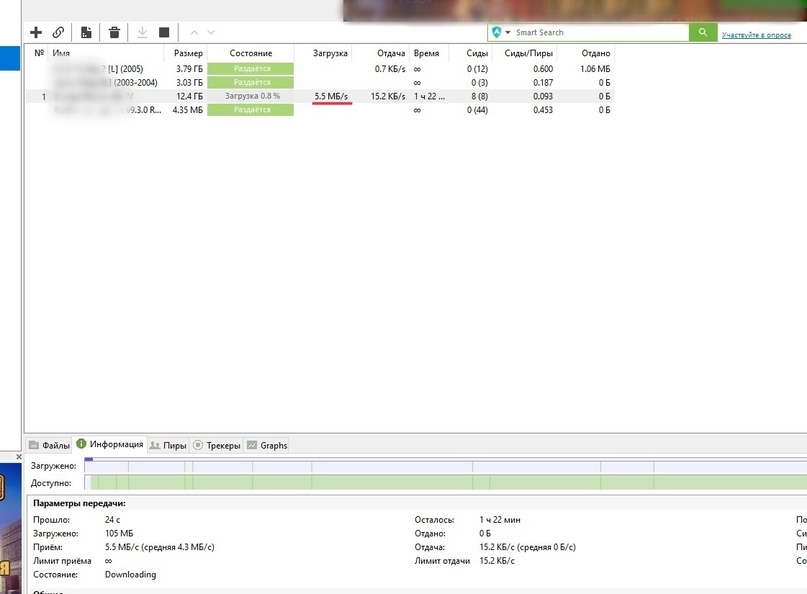Click the Доступно availability bar
The image size is (807, 594).
[445, 482]
